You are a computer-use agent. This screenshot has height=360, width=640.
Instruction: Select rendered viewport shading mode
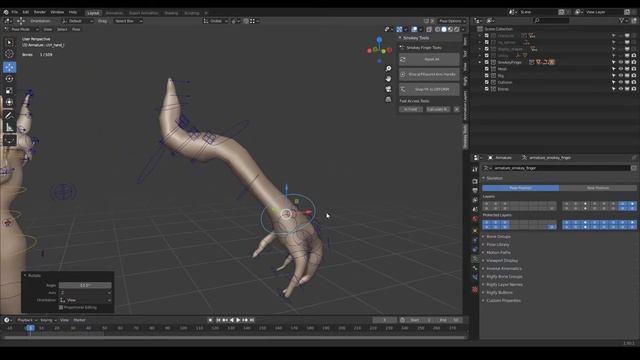click(457, 29)
